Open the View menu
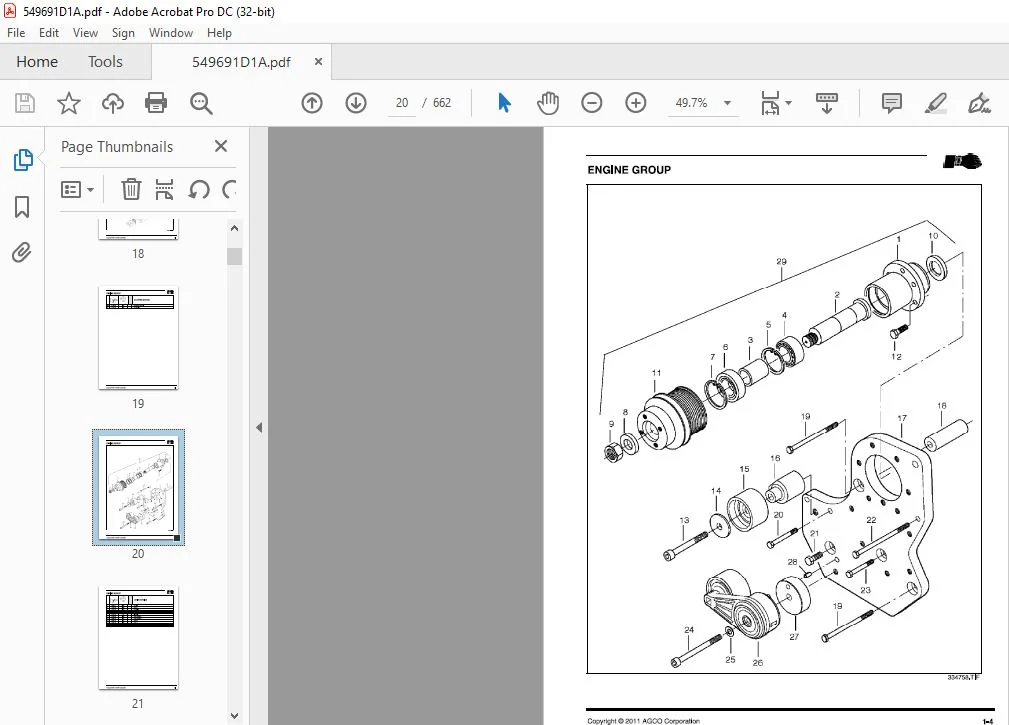1009x725 pixels. click(x=85, y=33)
